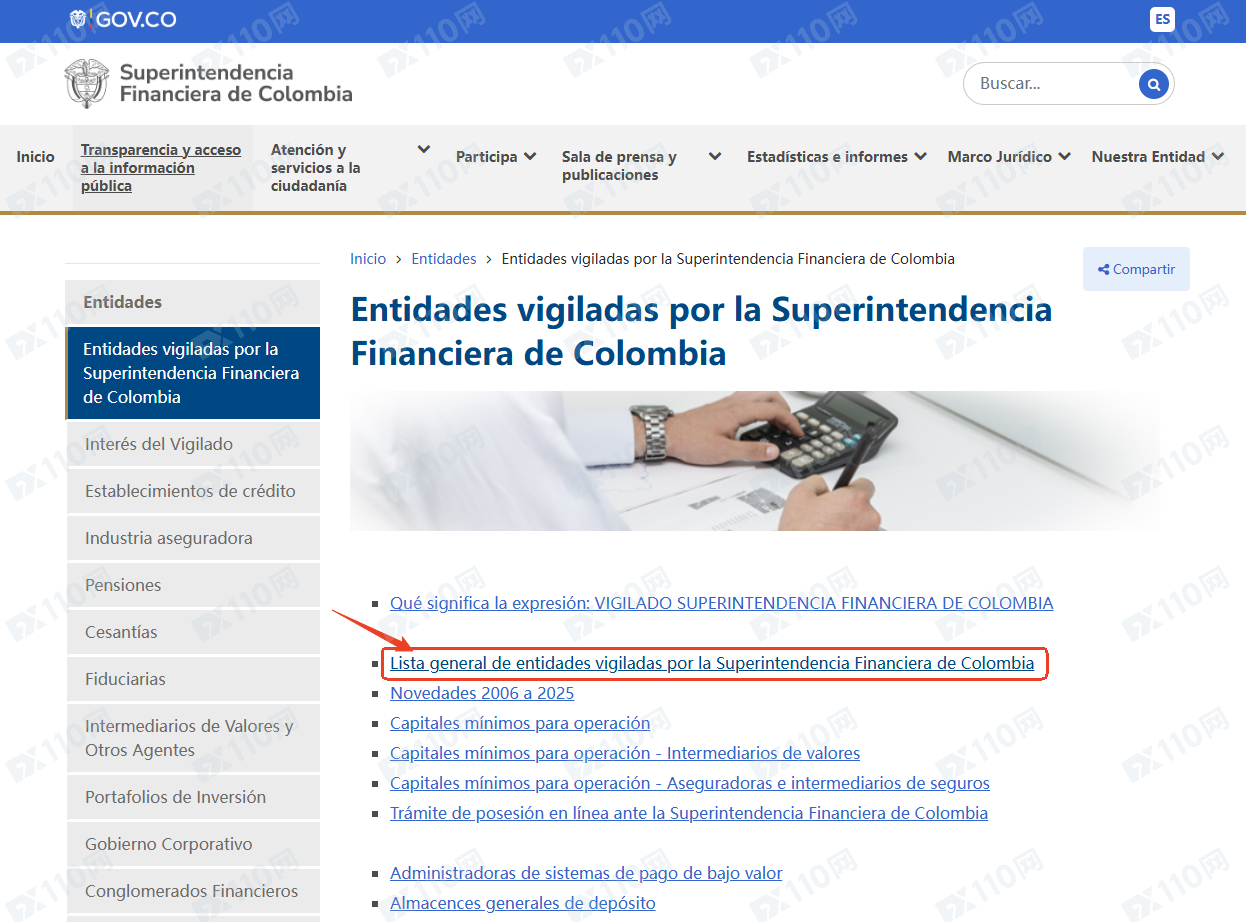
Task: Open Capitales mínimos - Aseguradoras e intermediarios link
Action: 690,783
